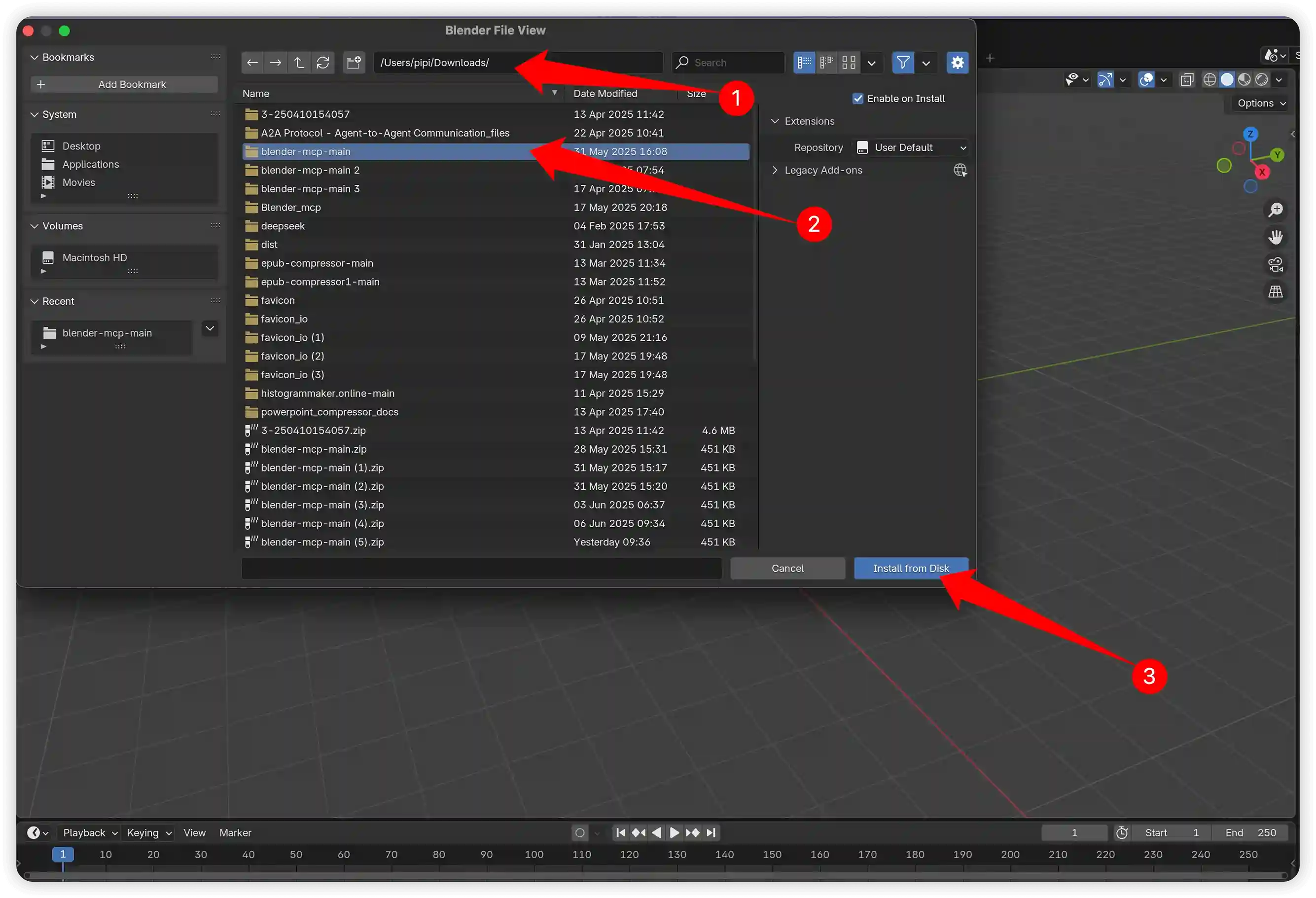The width and height of the screenshot is (1316, 898).
Task: Play the animation forward
Action: point(675,833)
